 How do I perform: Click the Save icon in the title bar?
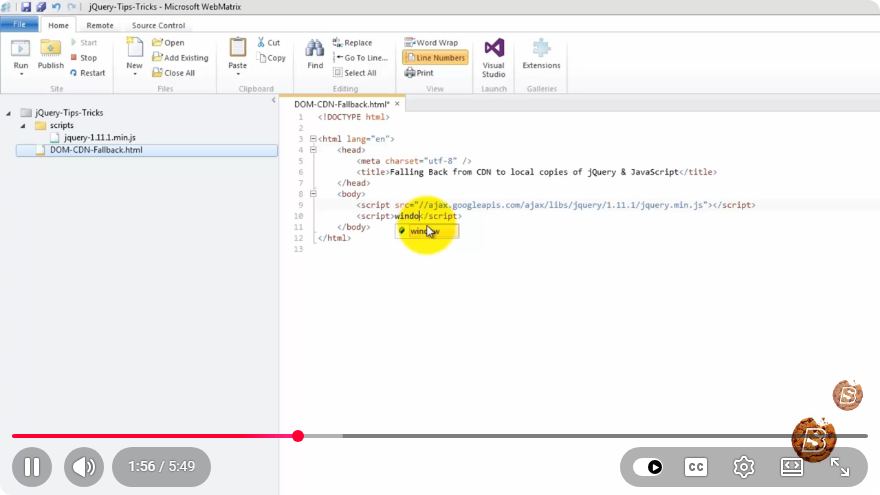point(26,7)
